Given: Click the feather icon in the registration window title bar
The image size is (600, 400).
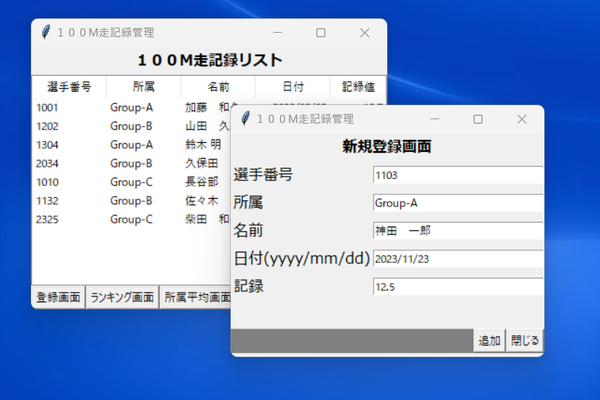Looking at the screenshot, I should click(246, 119).
